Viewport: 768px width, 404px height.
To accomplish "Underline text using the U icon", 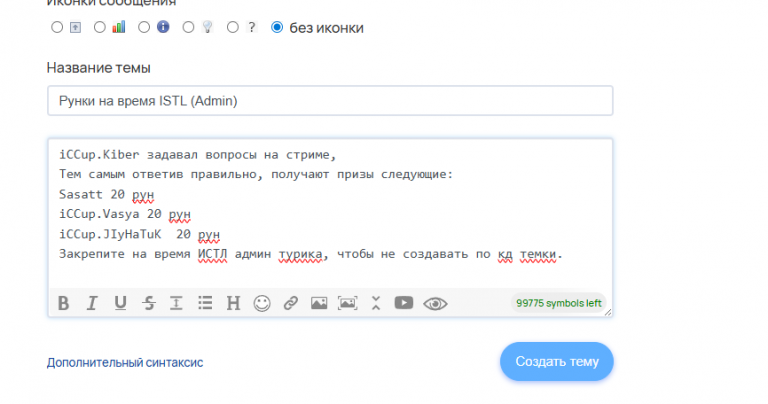I will (120, 303).
